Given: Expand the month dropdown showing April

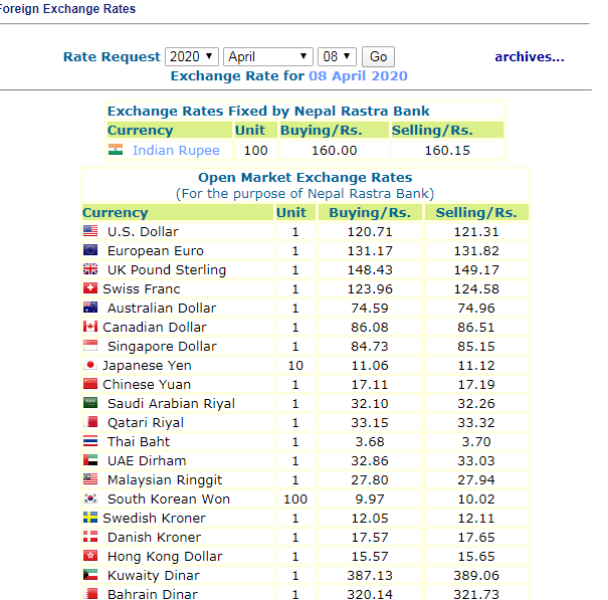Looking at the screenshot, I should 267,57.
